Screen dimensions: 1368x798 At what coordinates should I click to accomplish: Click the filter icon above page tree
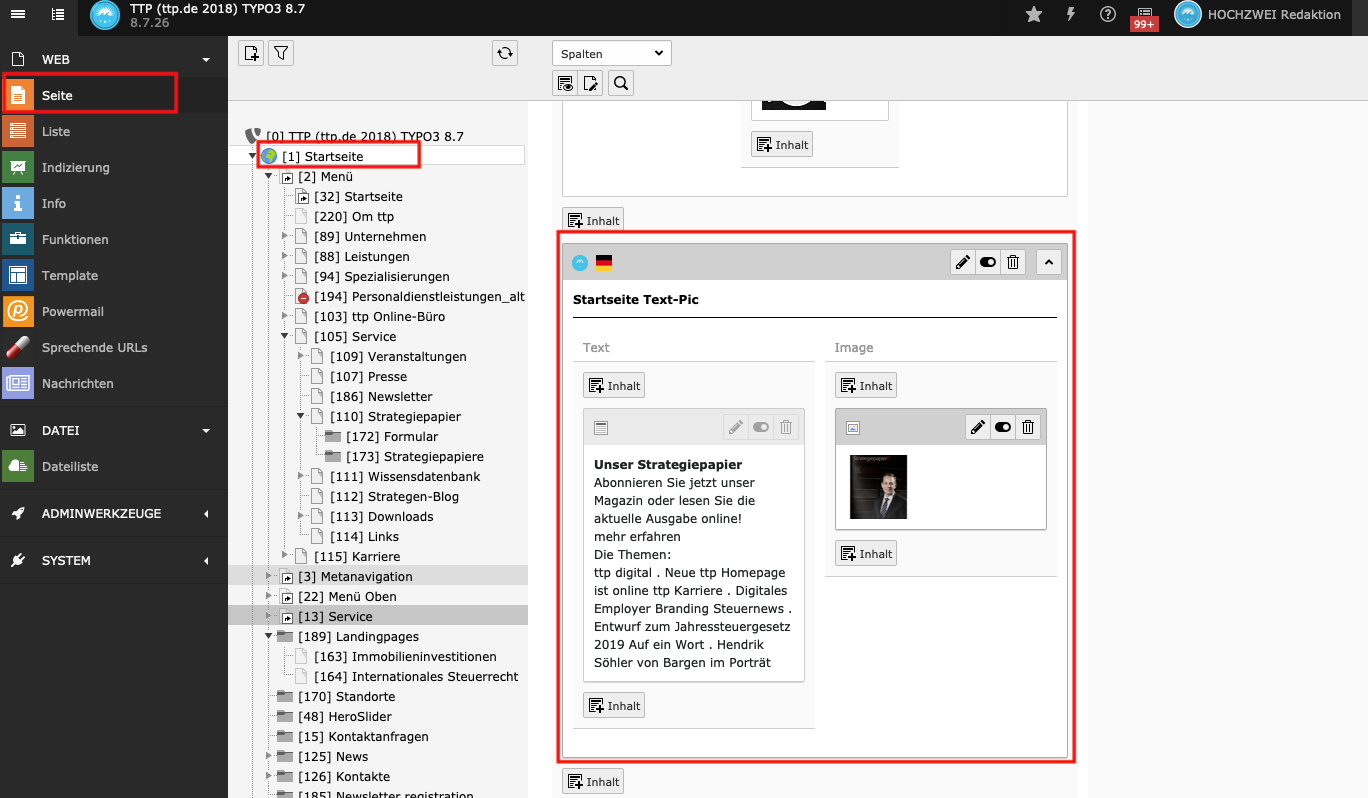281,53
